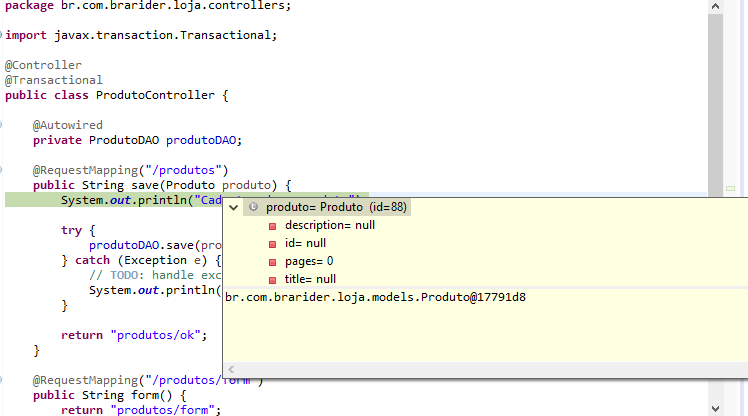Collapse the @Autowired field fold marker
This screenshot has width=748, height=416.
pos(1,125)
